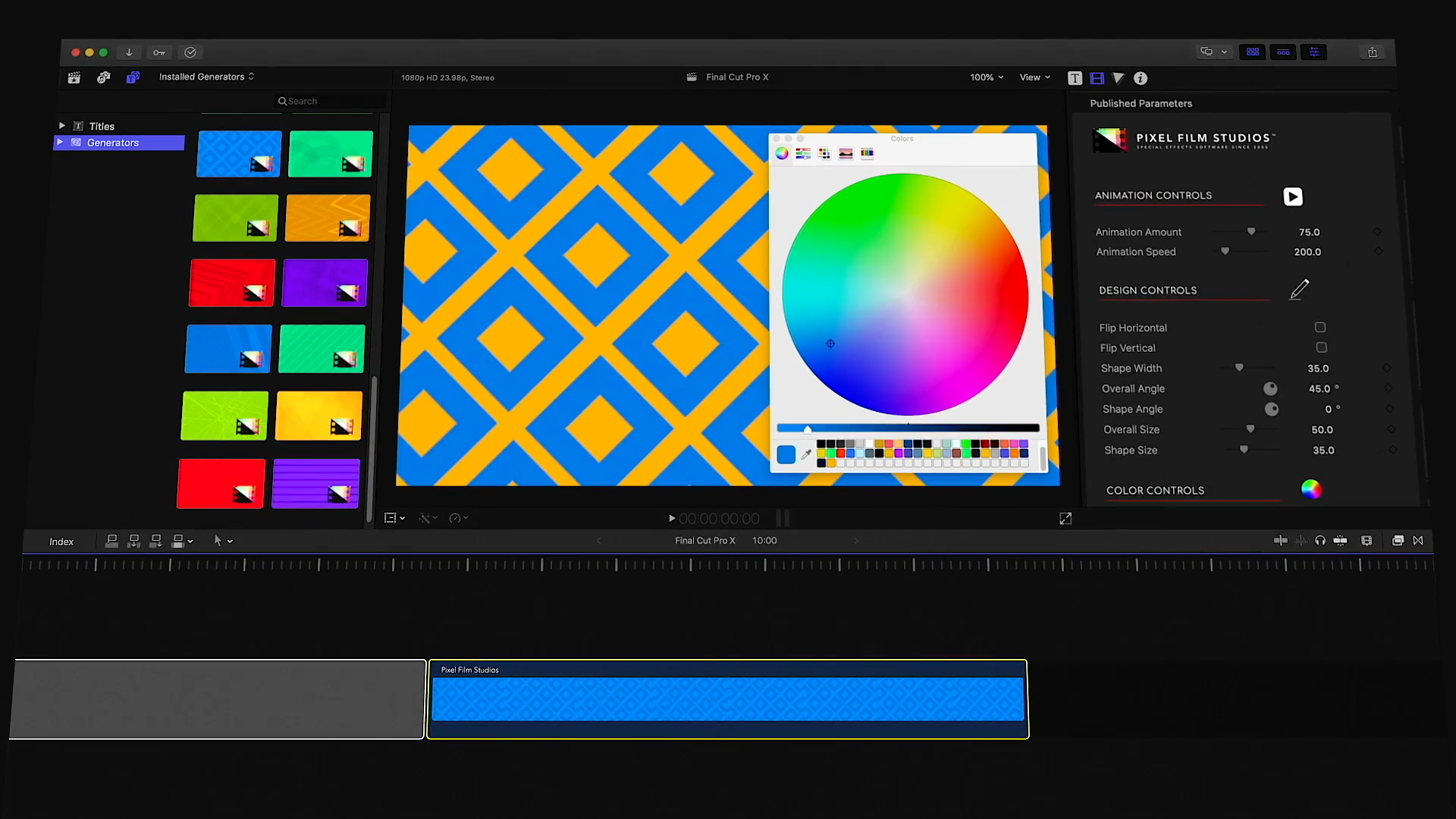The height and width of the screenshot is (819, 1456).
Task: Pick the eyedropper in Colors window
Action: click(x=806, y=454)
